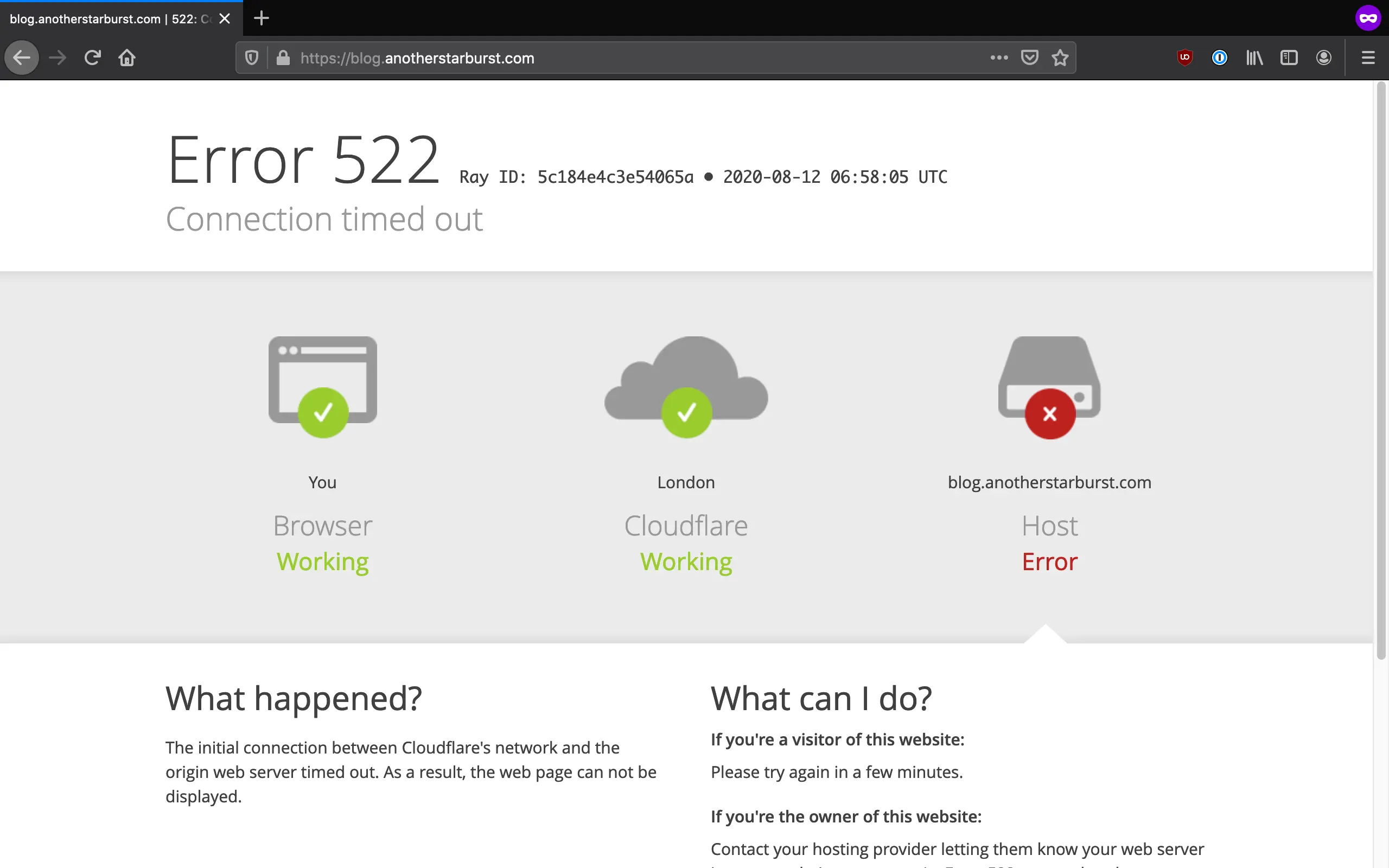Click the 'What can I do?' heading
The height and width of the screenshot is (868, 1389).
[821, 699]
